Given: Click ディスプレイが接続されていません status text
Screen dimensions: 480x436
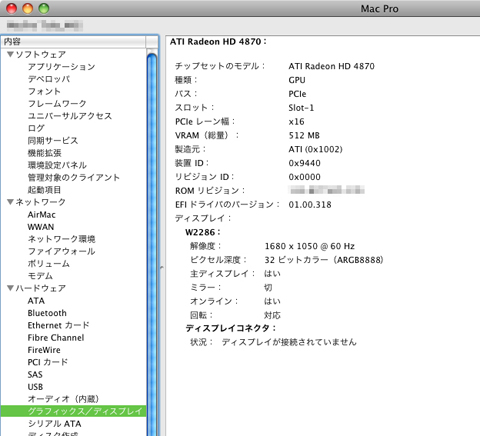Looking at the screenshot, I should point(289,342).
